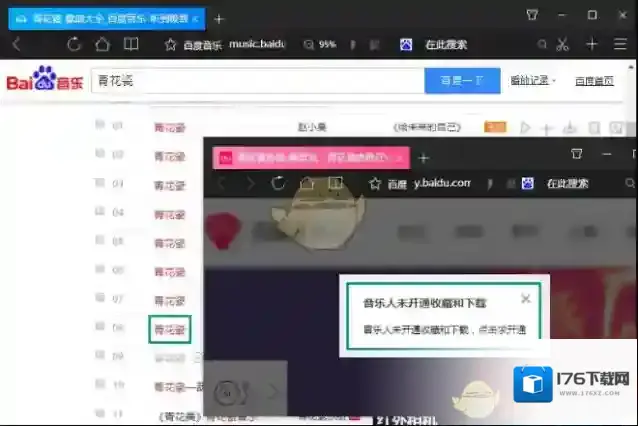Open the skin icon in y.baidu.com title bar
The height and width of the screenshot is (426, 638).
(x=577, y=154)
